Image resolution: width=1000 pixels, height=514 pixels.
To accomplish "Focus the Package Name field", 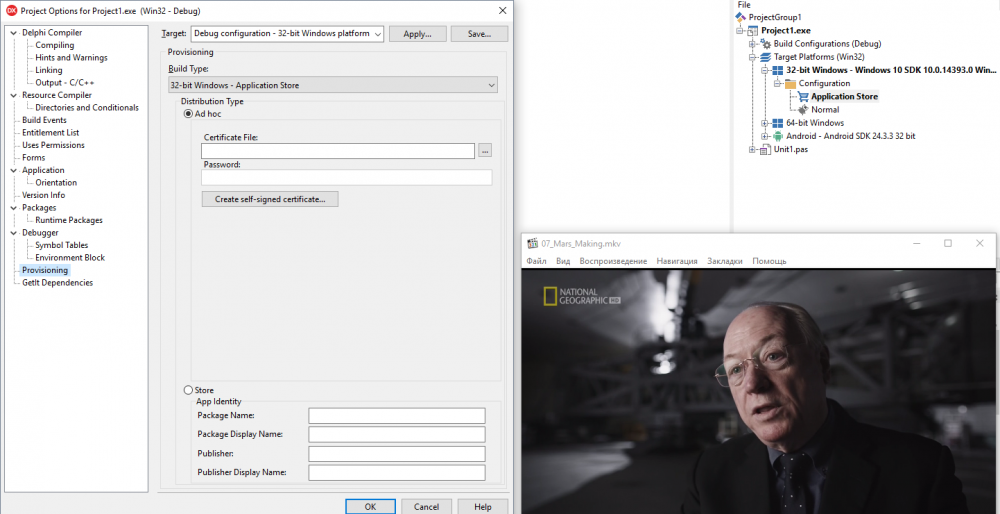I will tap(397, 416).
